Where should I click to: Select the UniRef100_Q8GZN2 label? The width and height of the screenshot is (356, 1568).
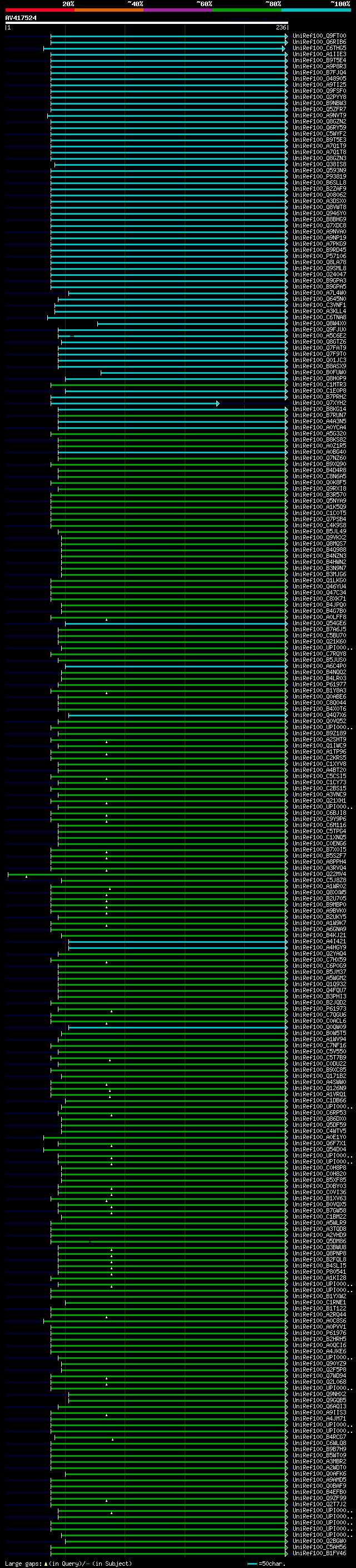point(319,121)
